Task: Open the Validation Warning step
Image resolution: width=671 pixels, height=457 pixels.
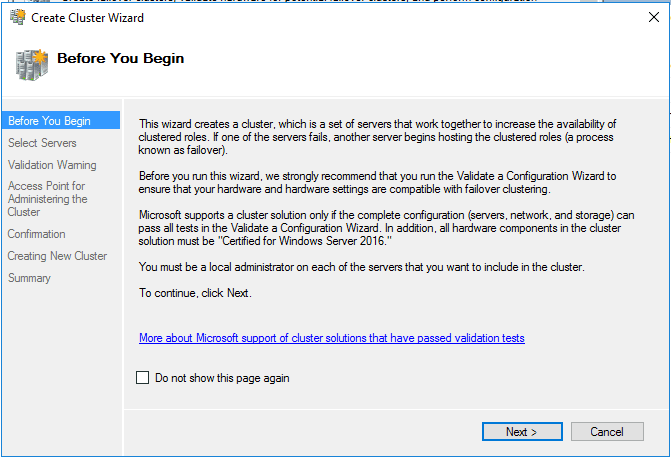Action: pyautogui.click(x=52, y=165)
